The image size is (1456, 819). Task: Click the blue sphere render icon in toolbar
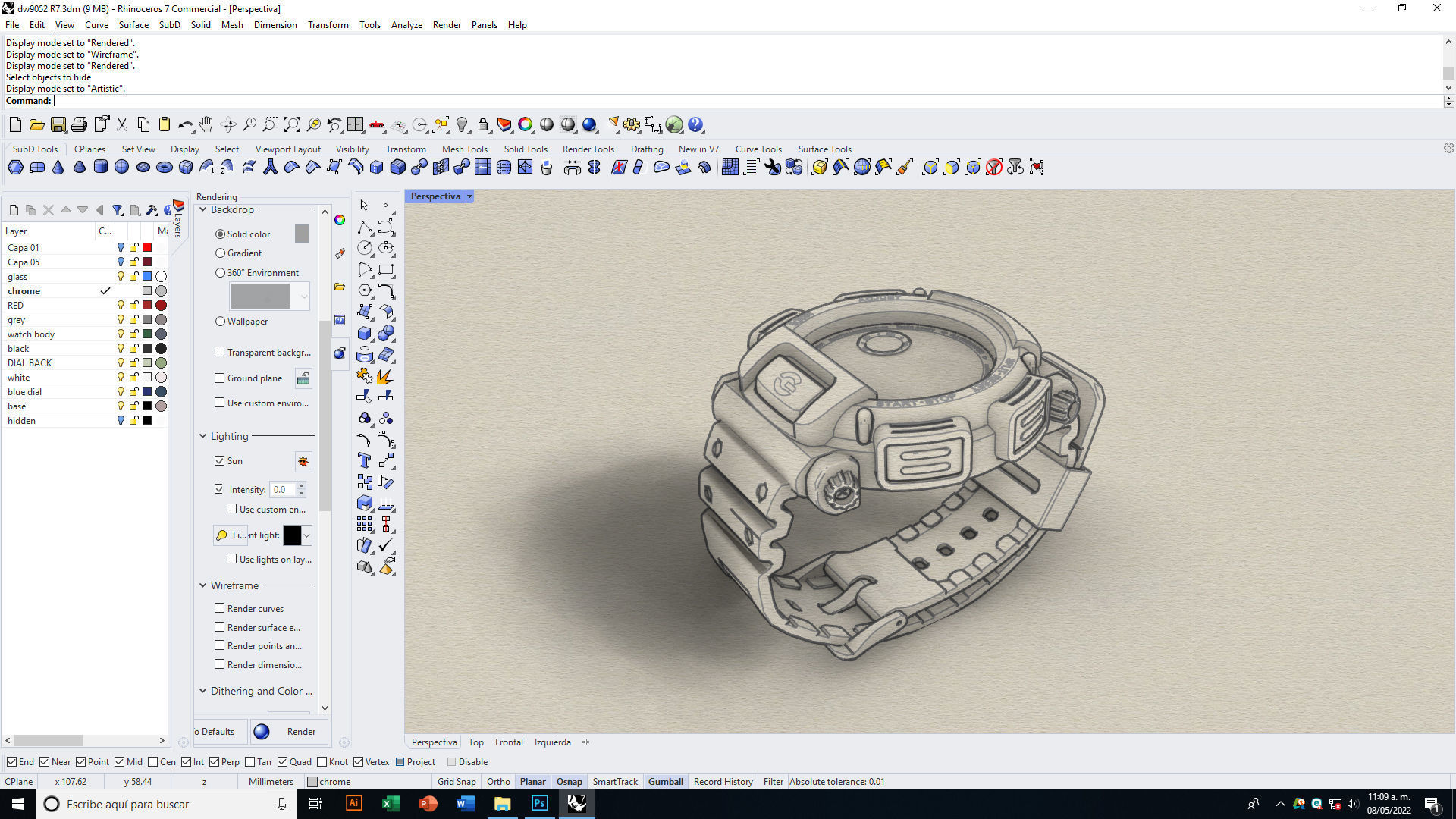[x=589, y=124]
